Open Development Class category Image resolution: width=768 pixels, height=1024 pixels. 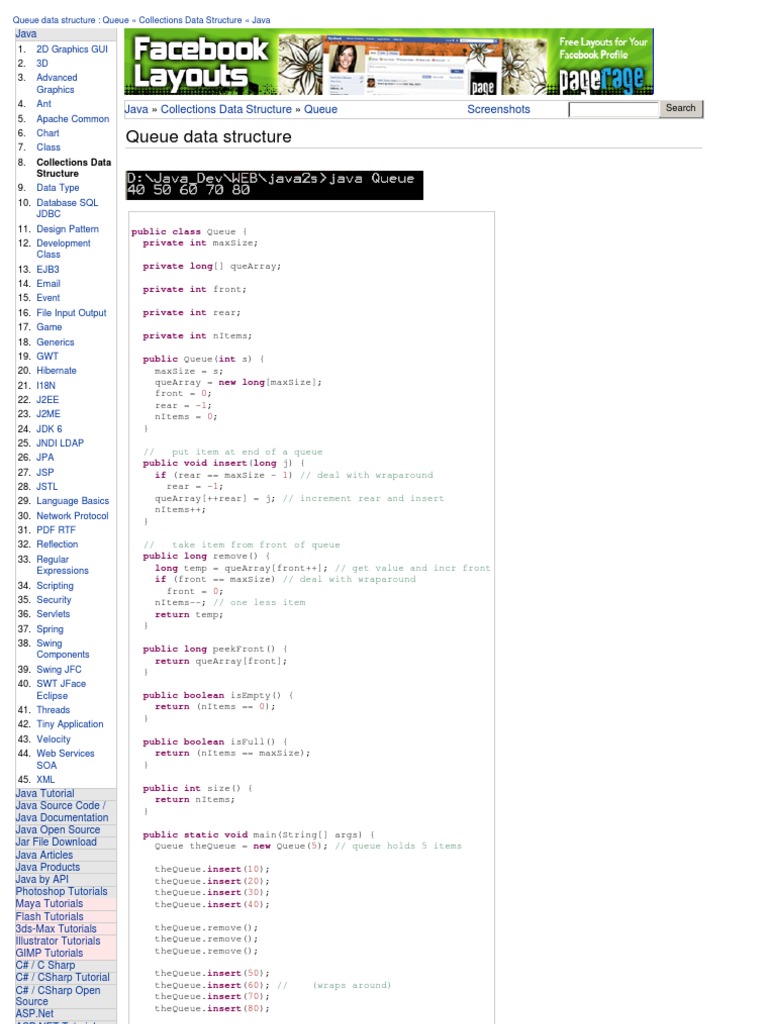click(63, 249)
